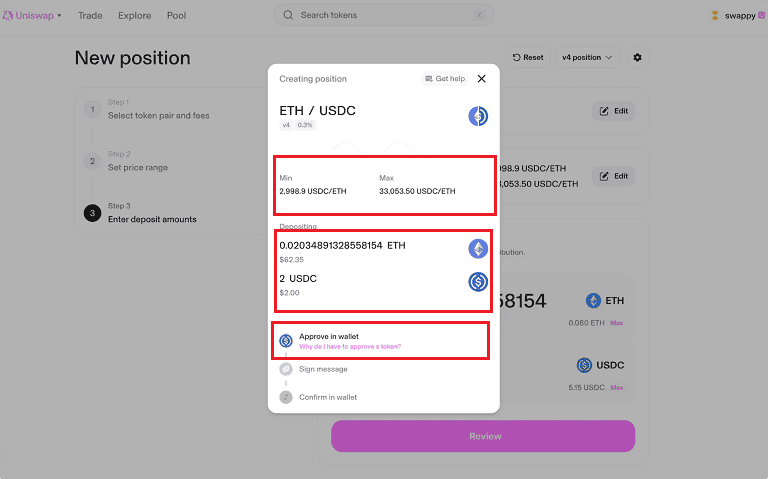Click the Reset button
Viewport: 768px width, 479px height.
528,57
